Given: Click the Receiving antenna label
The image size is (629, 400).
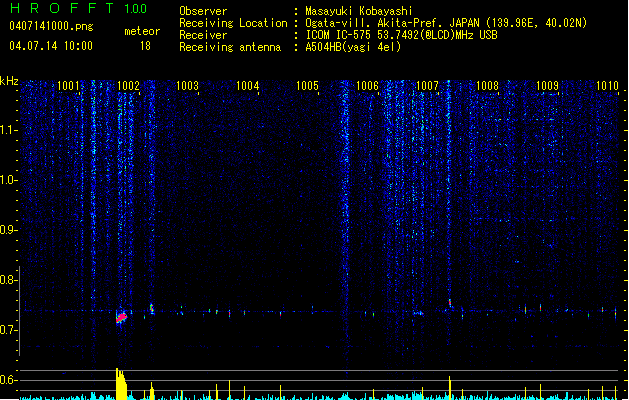Looking at the screenshot, I should 230,47.
